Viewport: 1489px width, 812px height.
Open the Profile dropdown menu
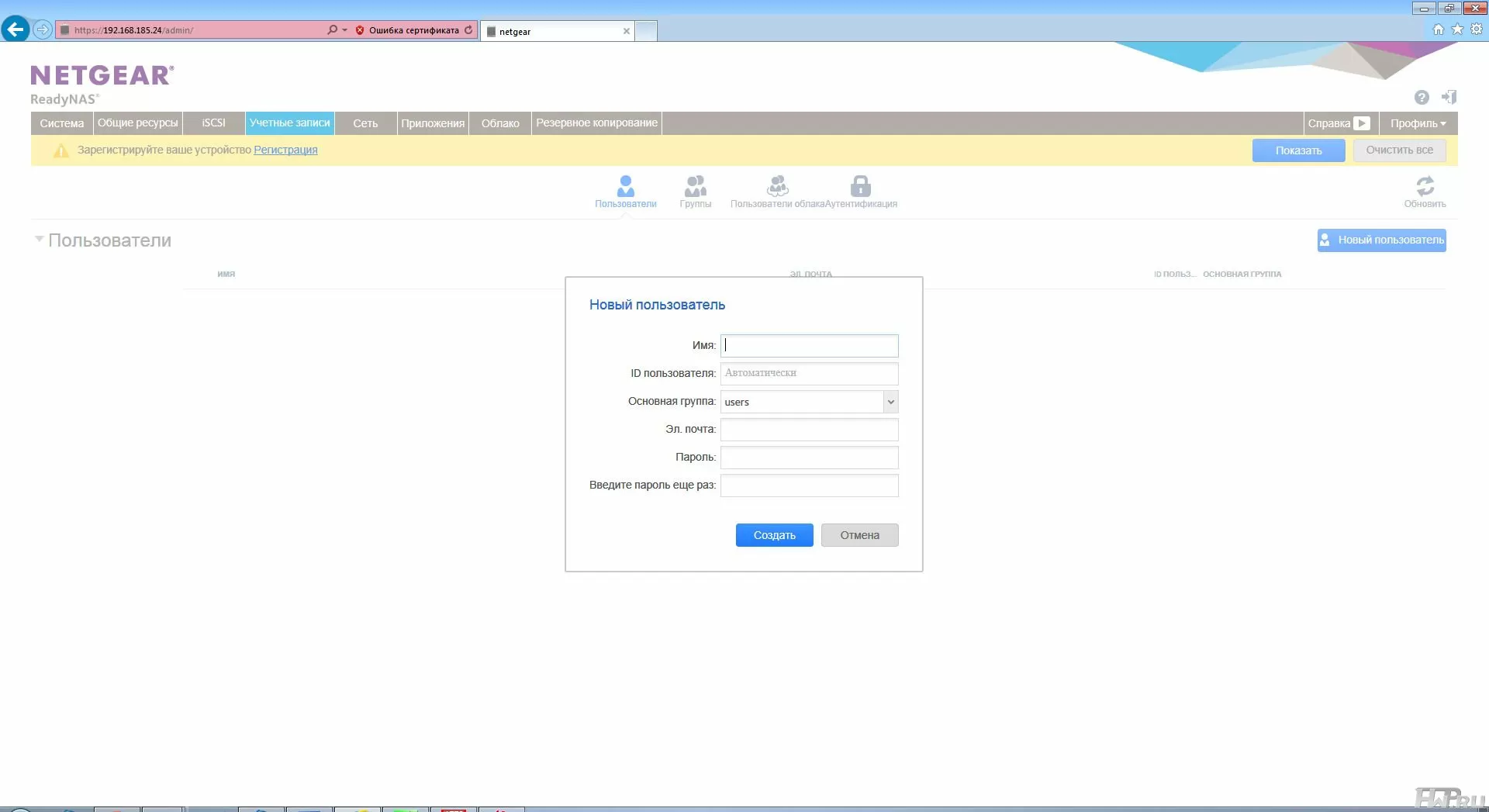(x=1418, y=123)
